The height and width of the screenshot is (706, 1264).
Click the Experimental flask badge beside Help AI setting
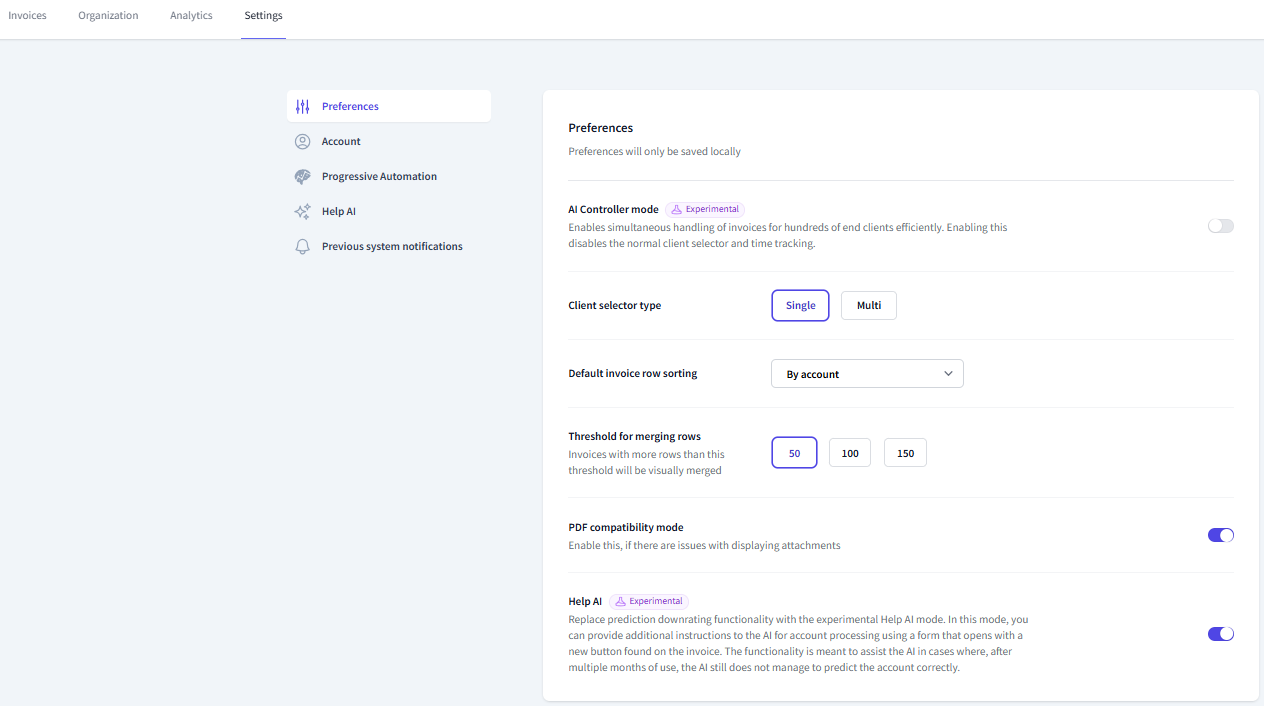point(649,602)
